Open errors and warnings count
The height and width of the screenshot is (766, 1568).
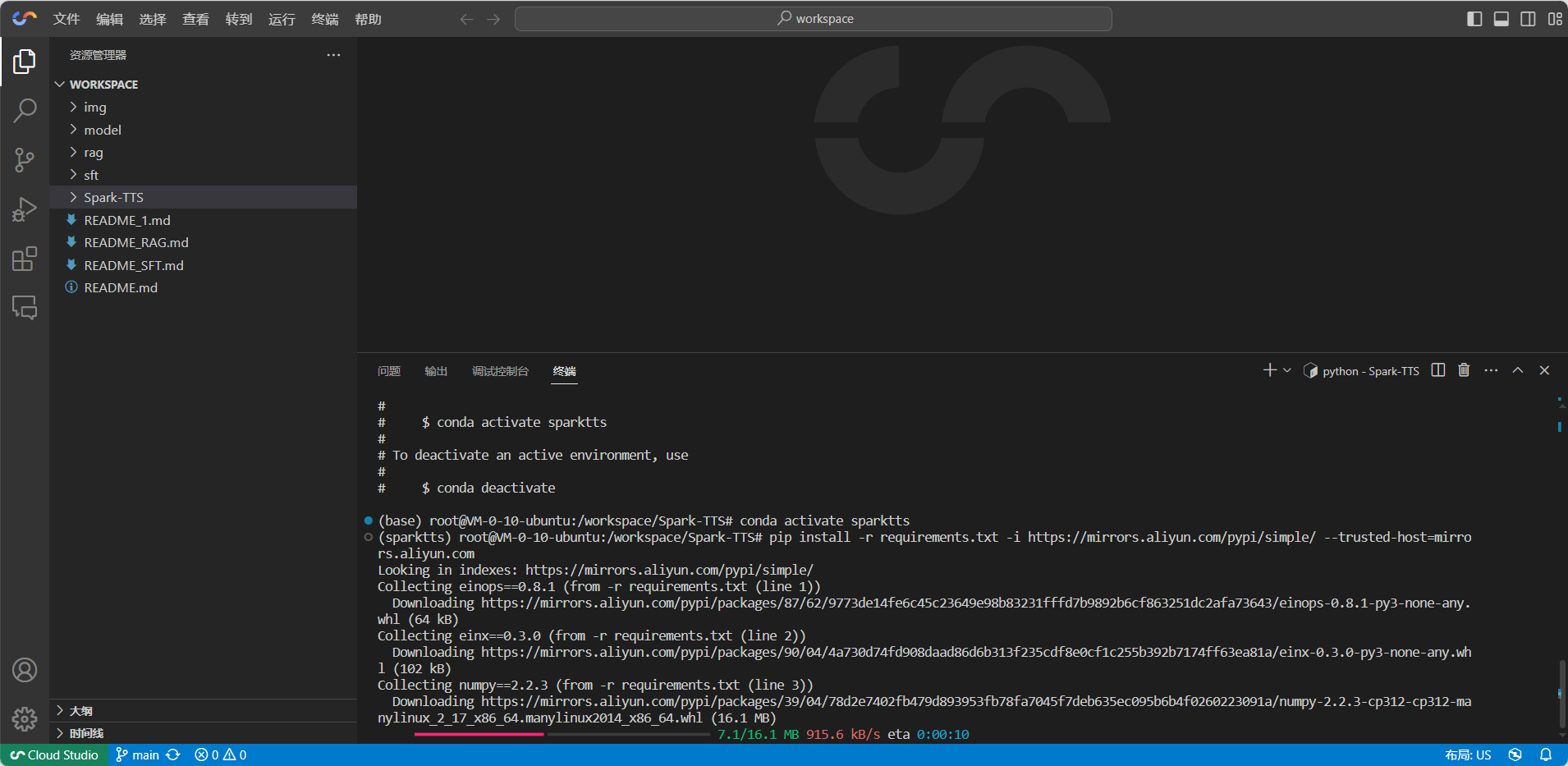(x=221, y=755)
